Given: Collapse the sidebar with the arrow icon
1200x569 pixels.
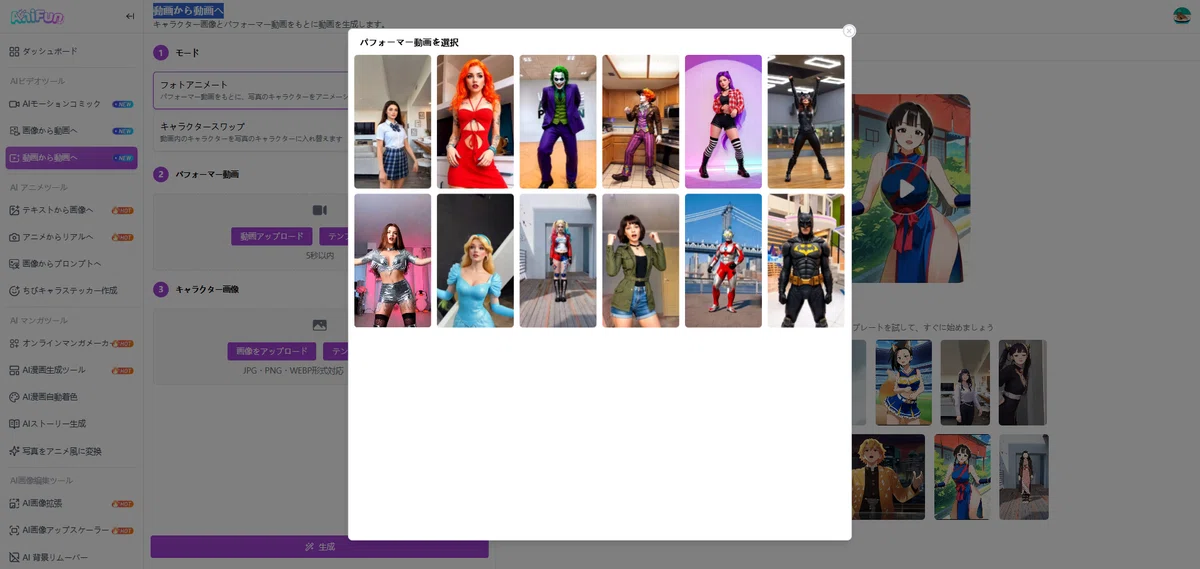Looking at the screenshot, I should point(130,16).
